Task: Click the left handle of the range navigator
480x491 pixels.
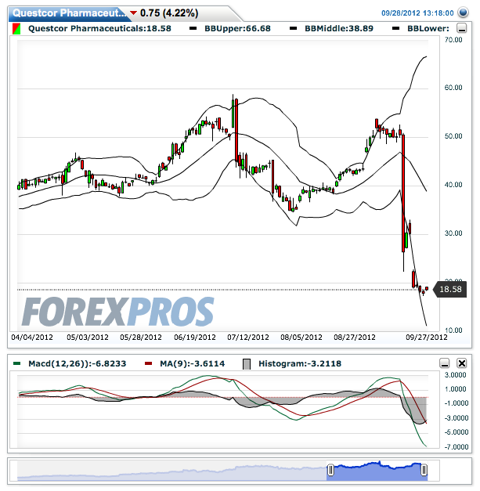Action: pos(331,470)
